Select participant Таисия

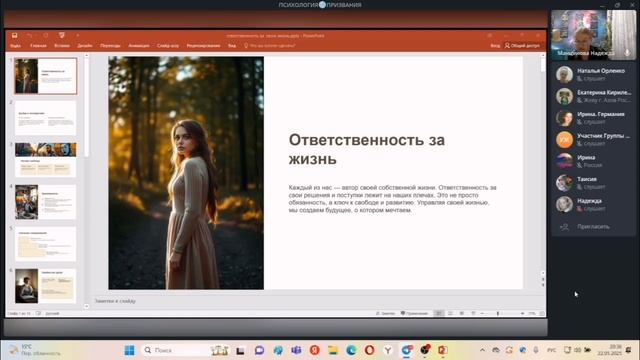click(593, 183)
